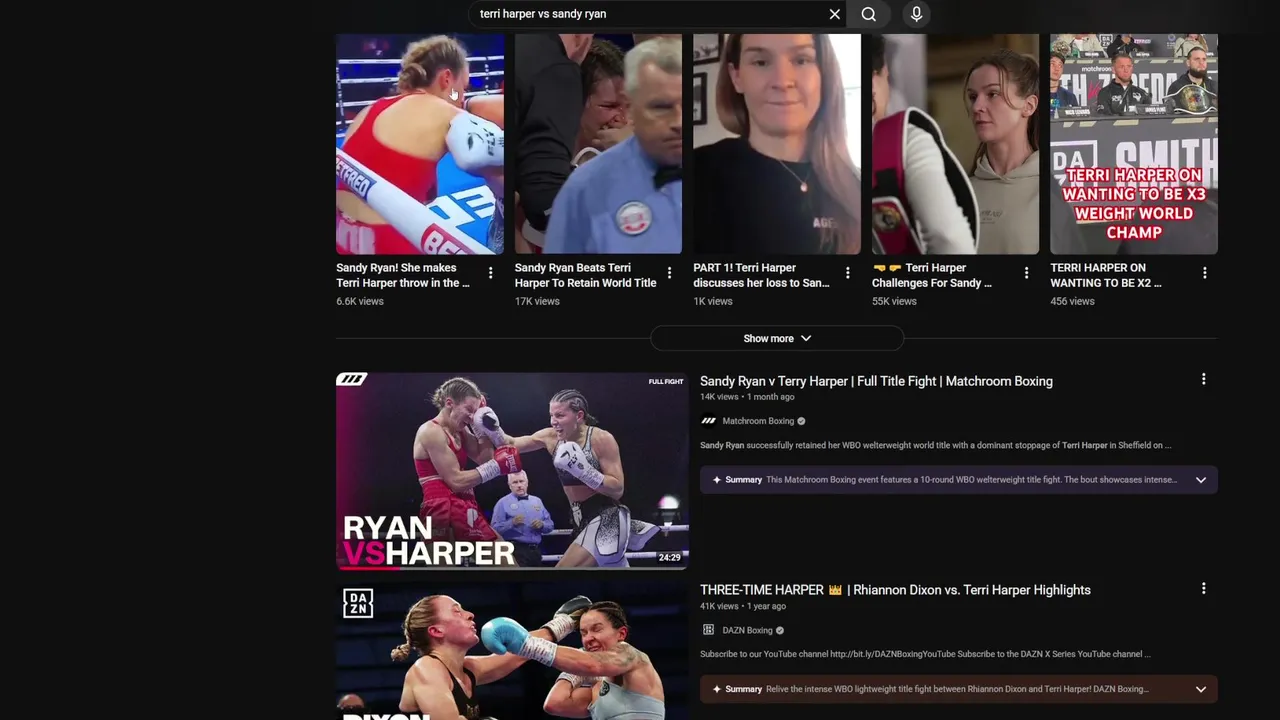
Task: Open short title 'Terri Harper Challenges For Sandy ...'
Action: pyautogui.click(x=932, y=275)
